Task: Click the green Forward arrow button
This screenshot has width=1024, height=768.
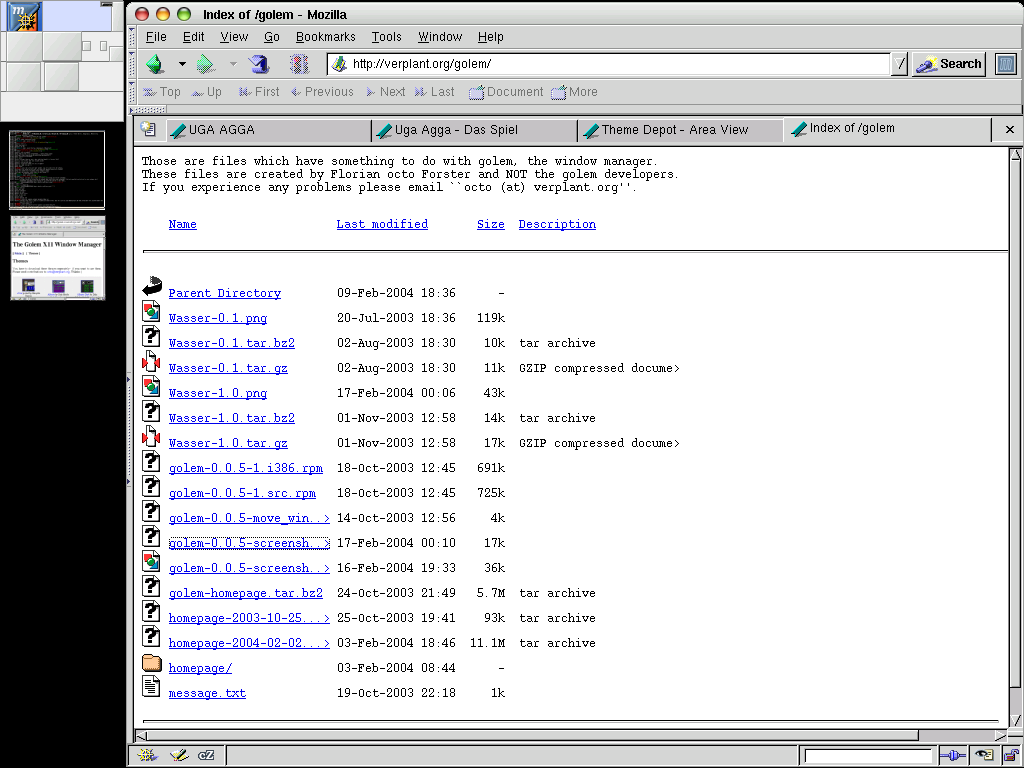Action: tap(205, 64)
